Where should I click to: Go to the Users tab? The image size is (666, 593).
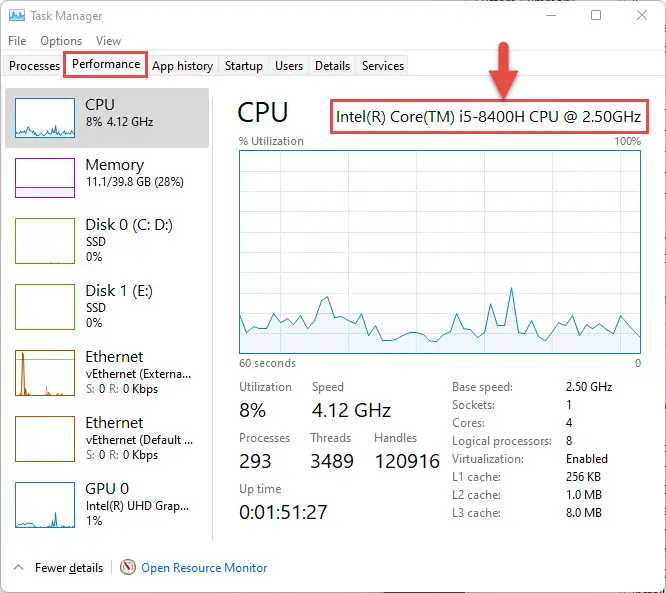click(289, 66)
